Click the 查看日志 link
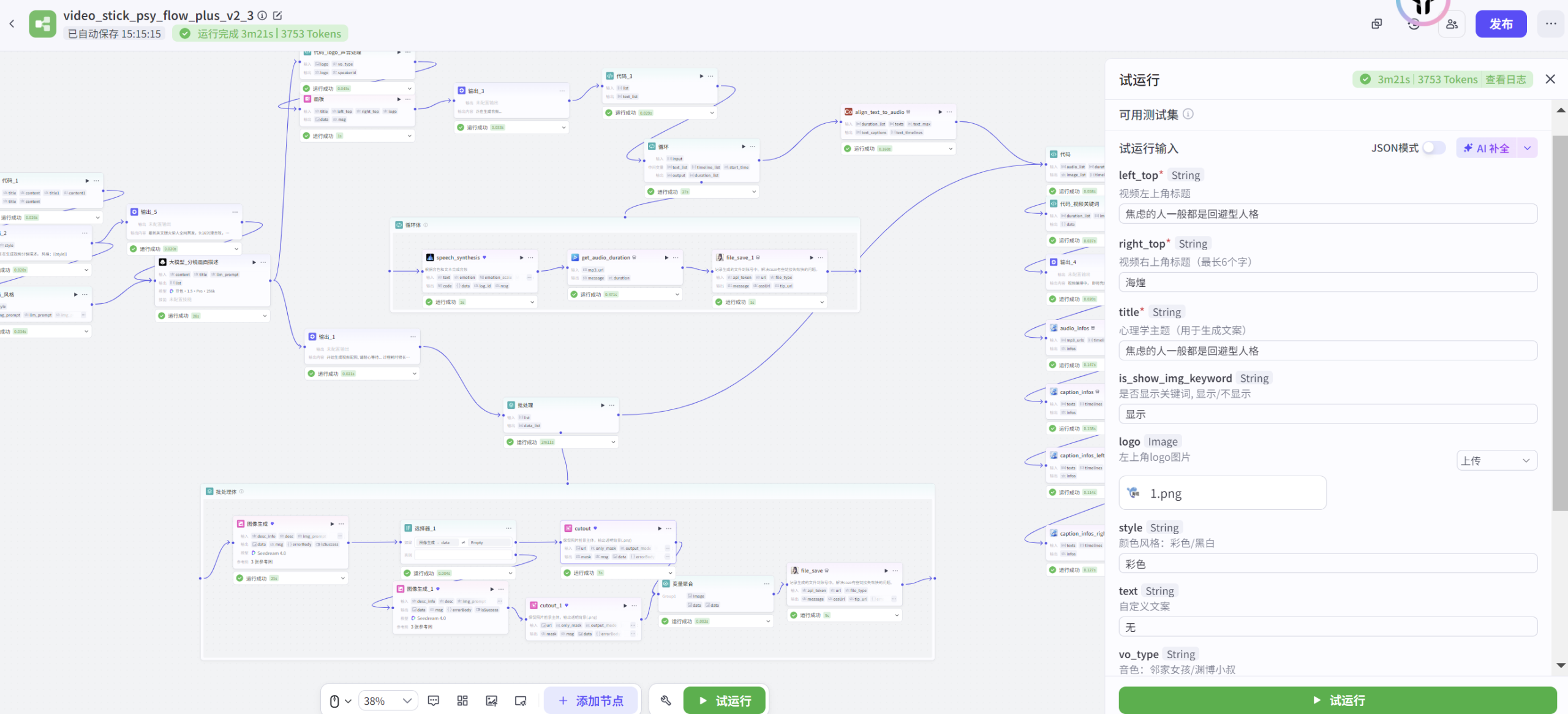This screenshot has height=714, width=1568. pos(1506,79)
